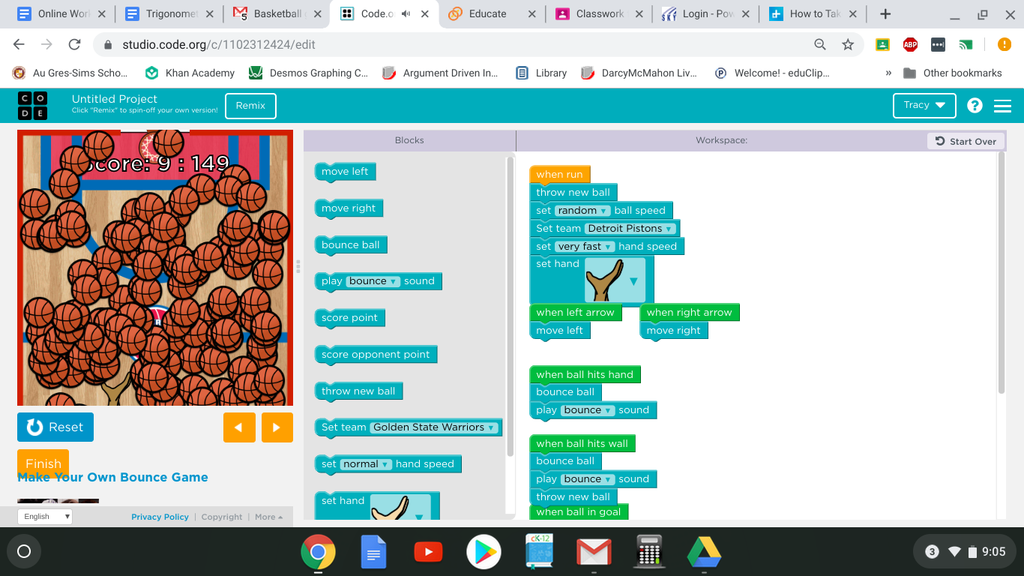Image resolution: width=1024 pixels, height=576 pixels.
Task: Open the very fast hand speed dropdown
Action: 584,247
